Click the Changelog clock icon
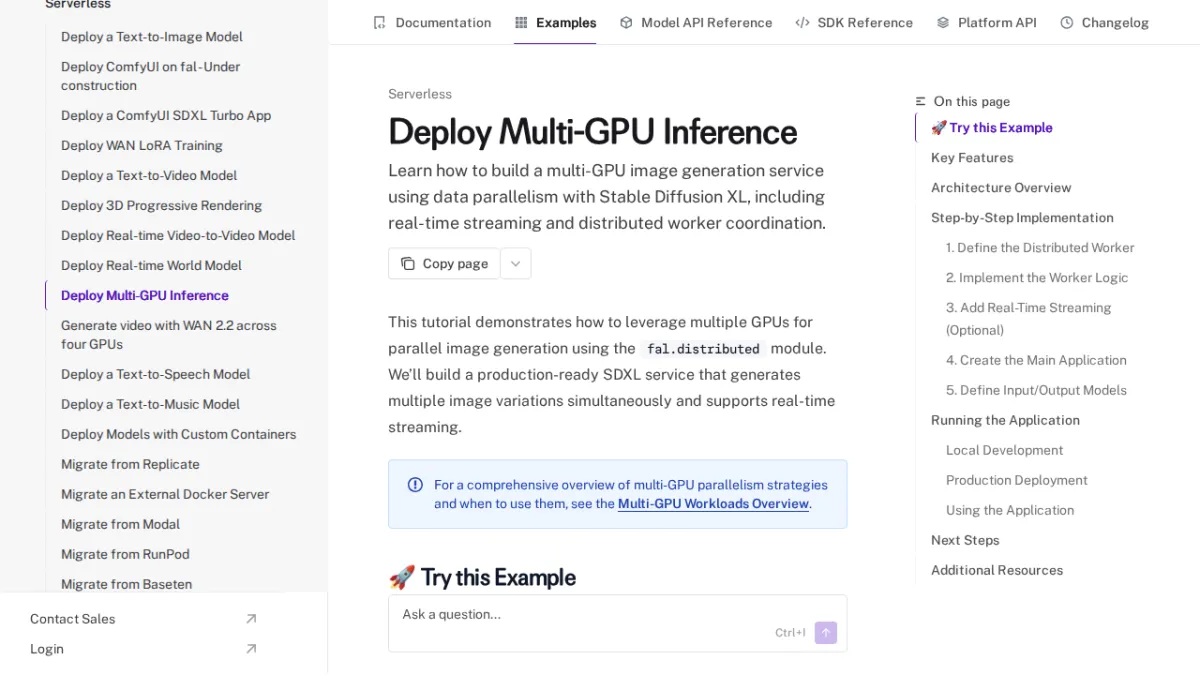The width and height of the screenshot is (1200, 675). click(x=1067, y=22)
